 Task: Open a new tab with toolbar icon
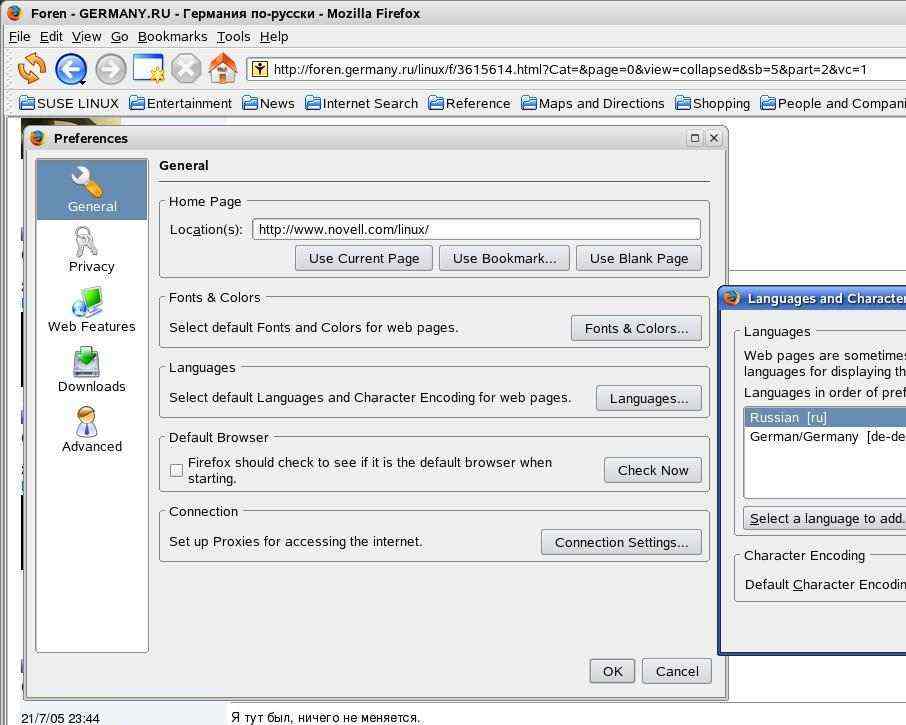148,69
